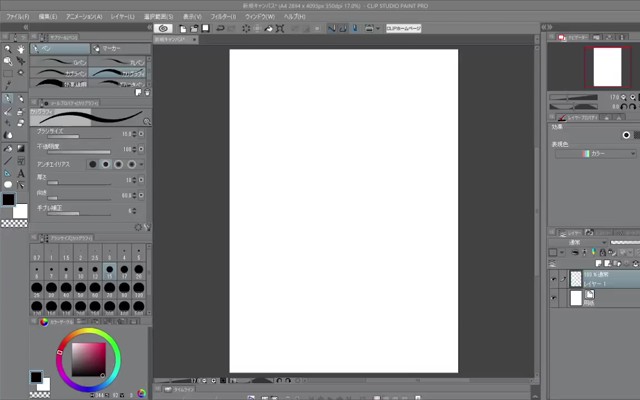This screenshot has height=400, width=640.
Task: Adjust the brush size slider
Action: pos(79,137)
